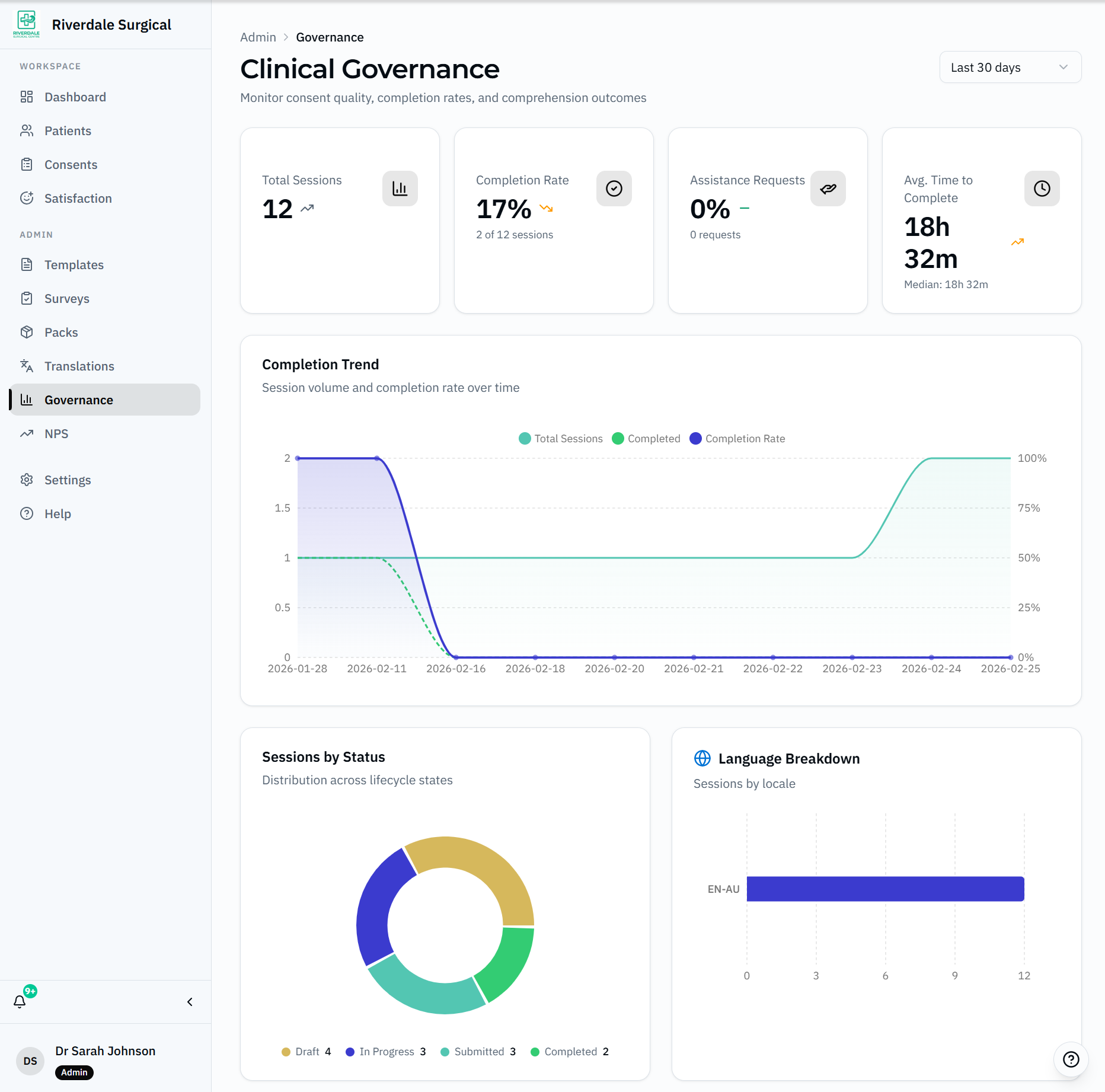Click the Draft legend swatch in status chart

point(286,1052)
